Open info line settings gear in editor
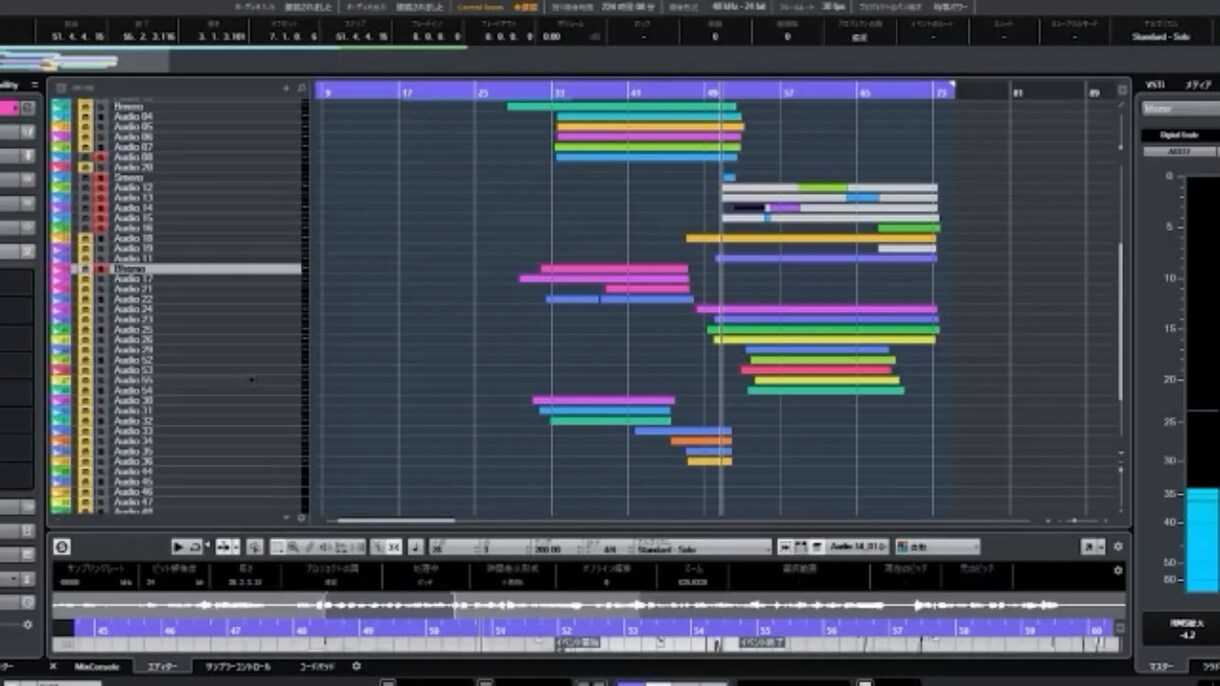Screen dimensions: 1220x686 [1118, 570]
